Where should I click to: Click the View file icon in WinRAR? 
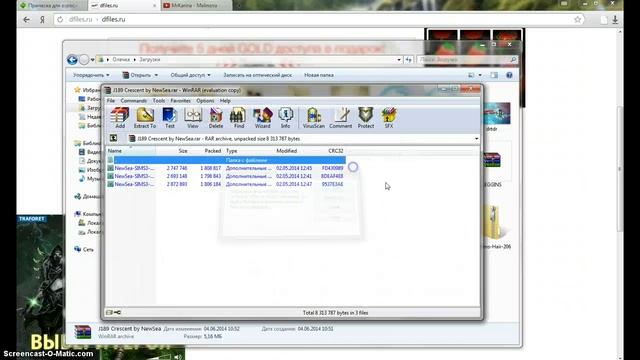tap(193, 118)
